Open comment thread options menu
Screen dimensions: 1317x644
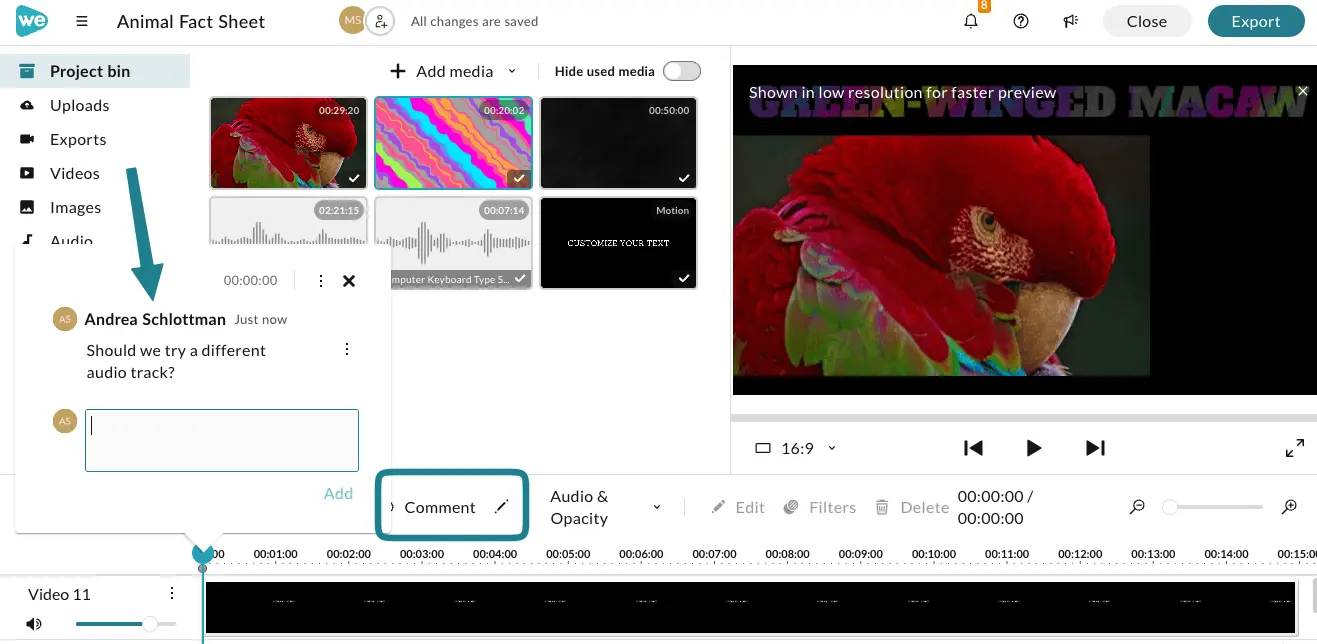point(321,281)
